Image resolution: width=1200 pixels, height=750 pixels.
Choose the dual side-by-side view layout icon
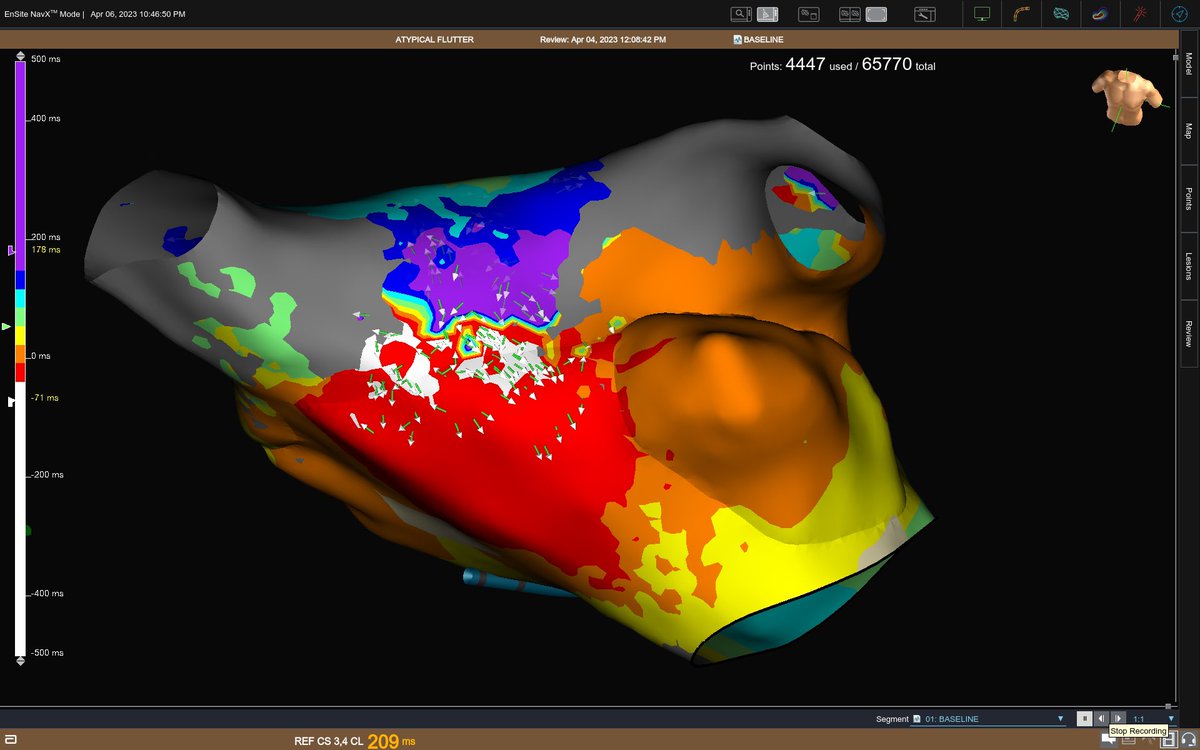tap(849, 14)
